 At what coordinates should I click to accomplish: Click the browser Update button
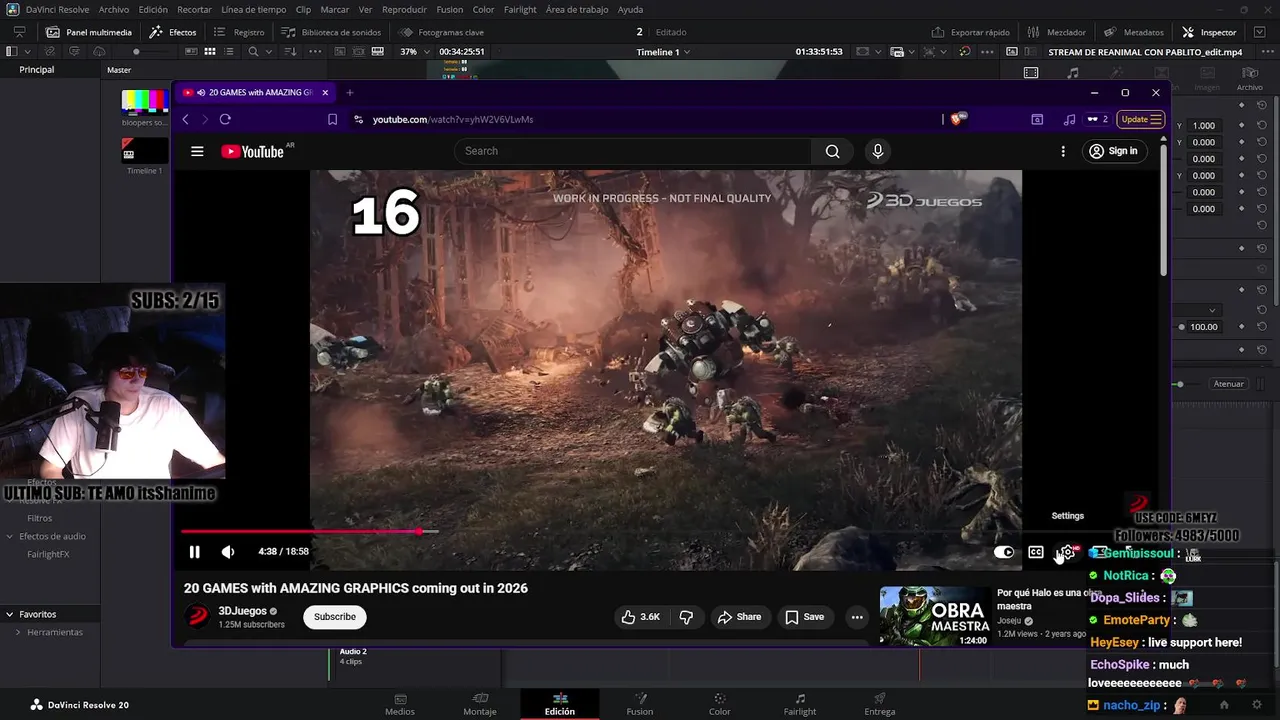[x=1141, y=119]
